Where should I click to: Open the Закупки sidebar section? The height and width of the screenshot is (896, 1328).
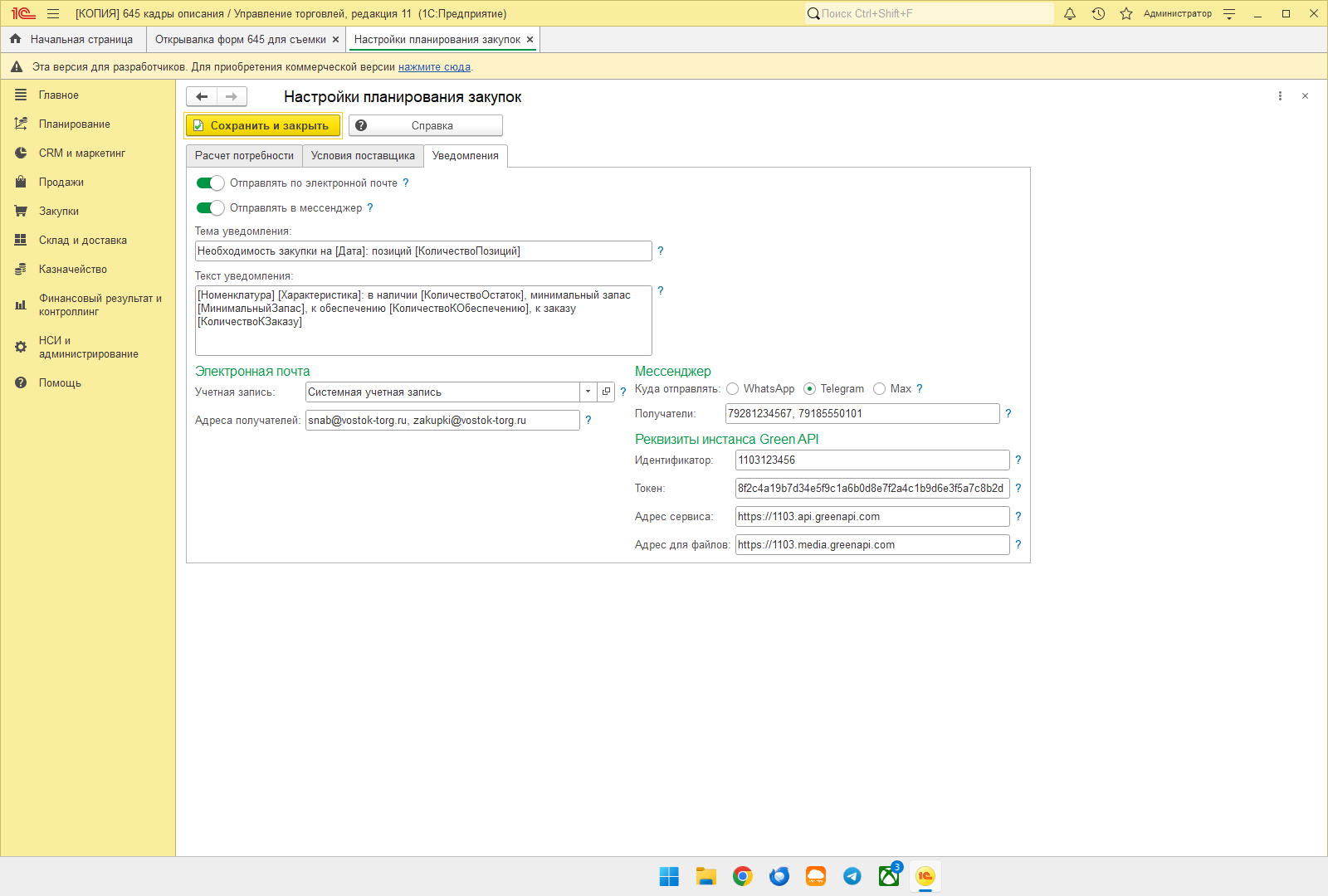click(x=59, y=212)
